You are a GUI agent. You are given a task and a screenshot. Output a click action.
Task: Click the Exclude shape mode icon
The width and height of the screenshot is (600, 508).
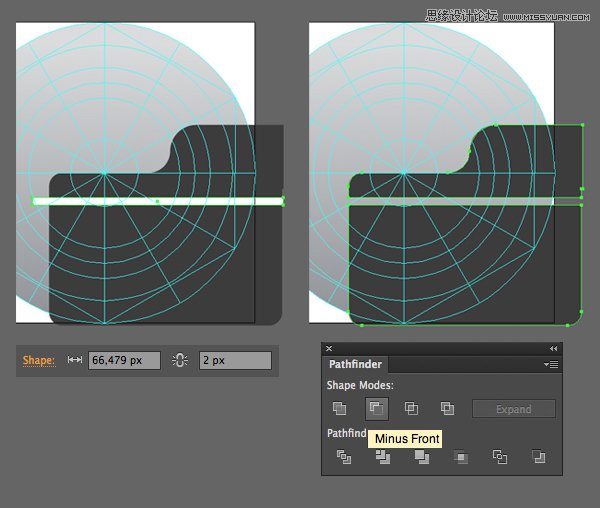pyautogui.click(x=447, y=409)
